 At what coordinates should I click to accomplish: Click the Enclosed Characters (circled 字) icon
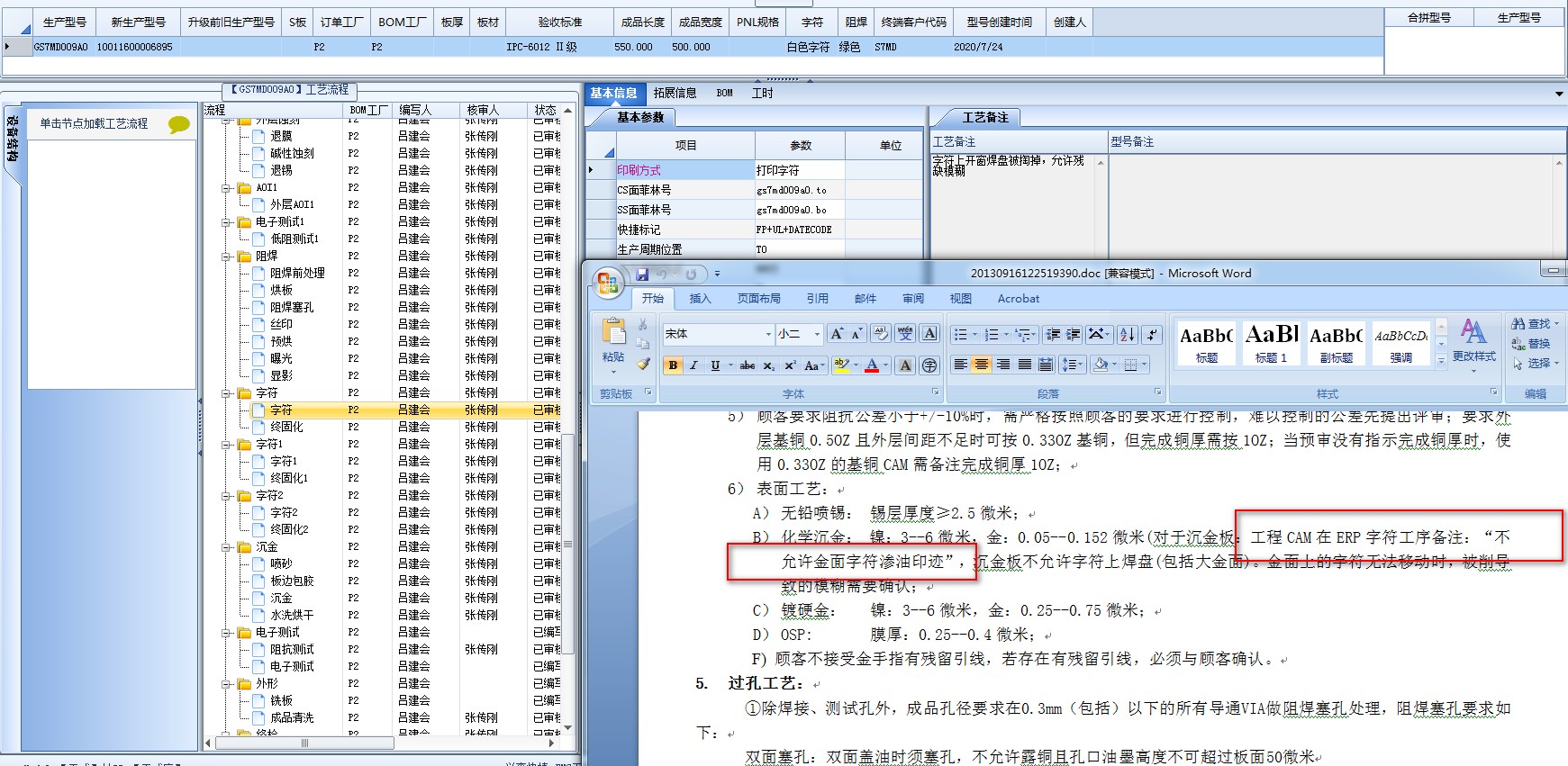[x=929, y=365]
